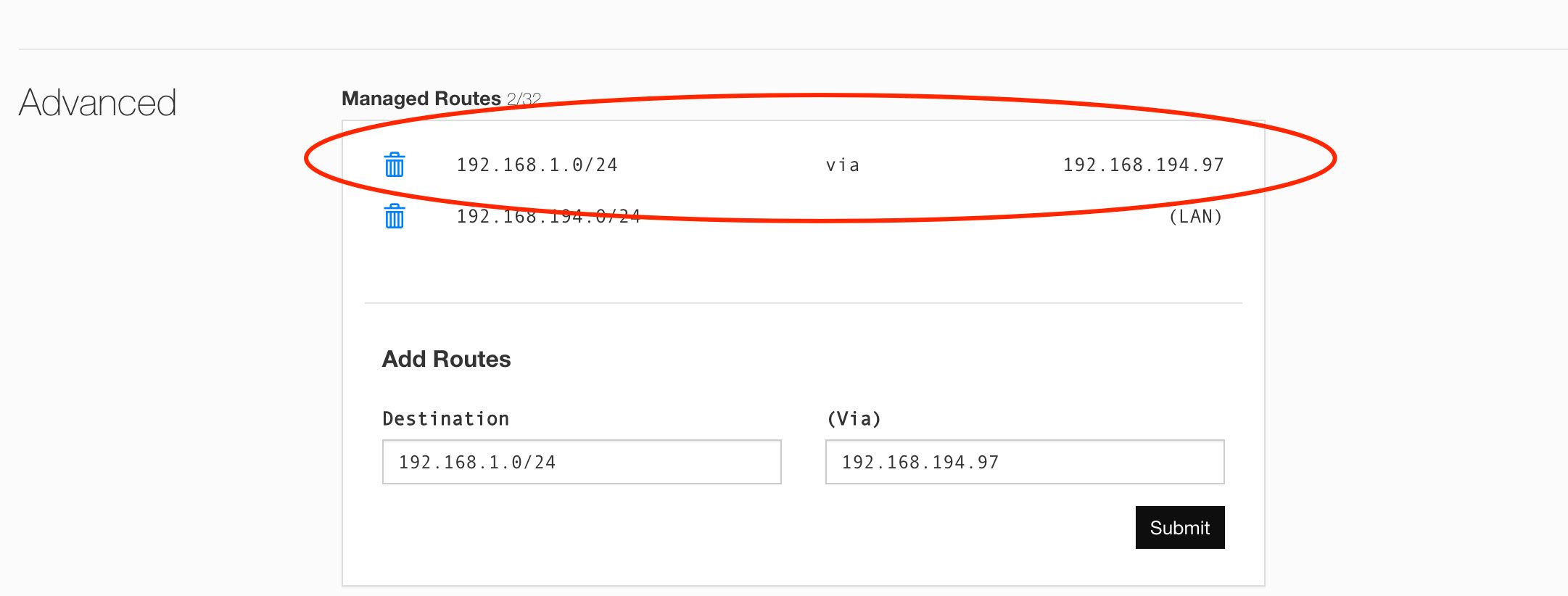Focus the (Via) gateway input field
Viewport: 1568px width, 596px height.
pyautogui.click(x=1025, y=462)
